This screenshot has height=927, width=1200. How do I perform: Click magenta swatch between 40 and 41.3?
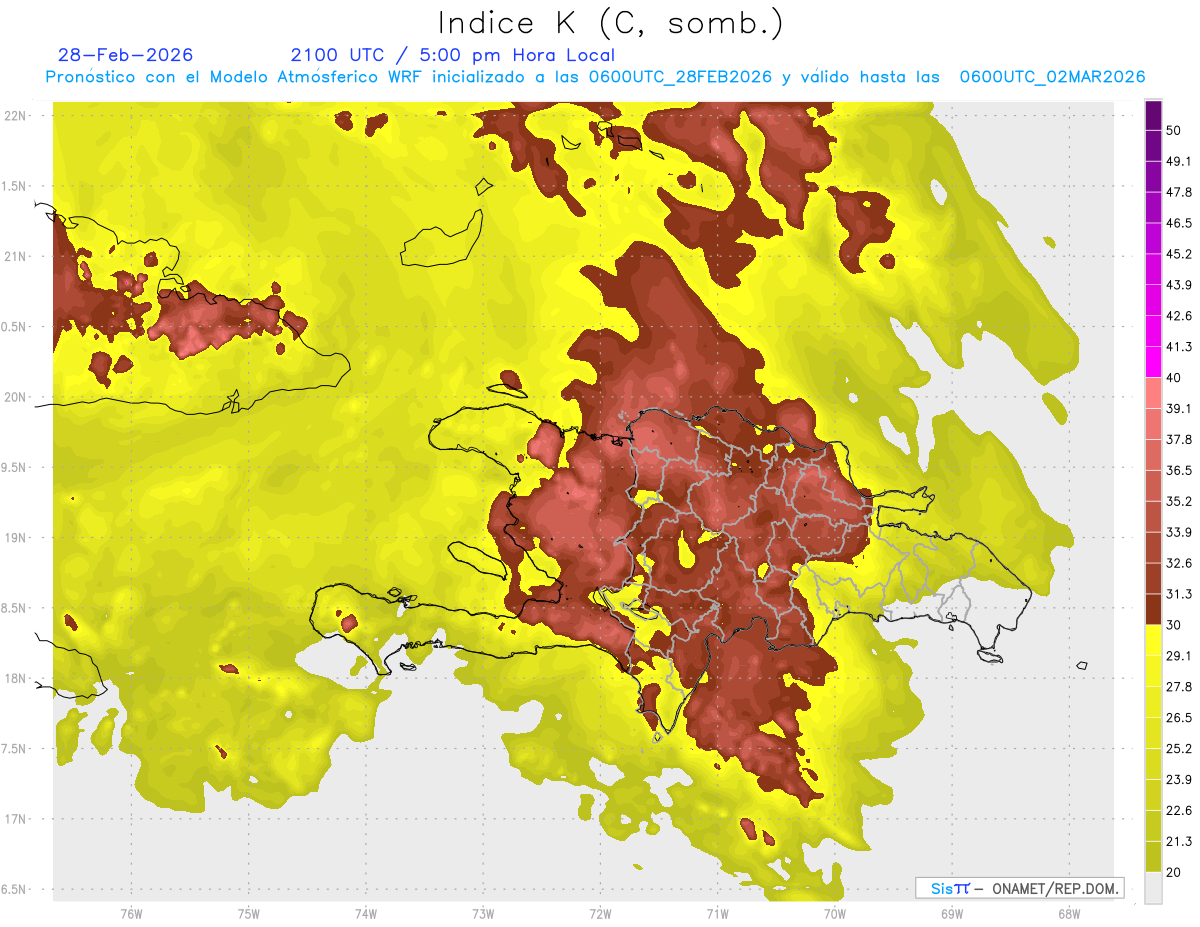[1153, 362]
